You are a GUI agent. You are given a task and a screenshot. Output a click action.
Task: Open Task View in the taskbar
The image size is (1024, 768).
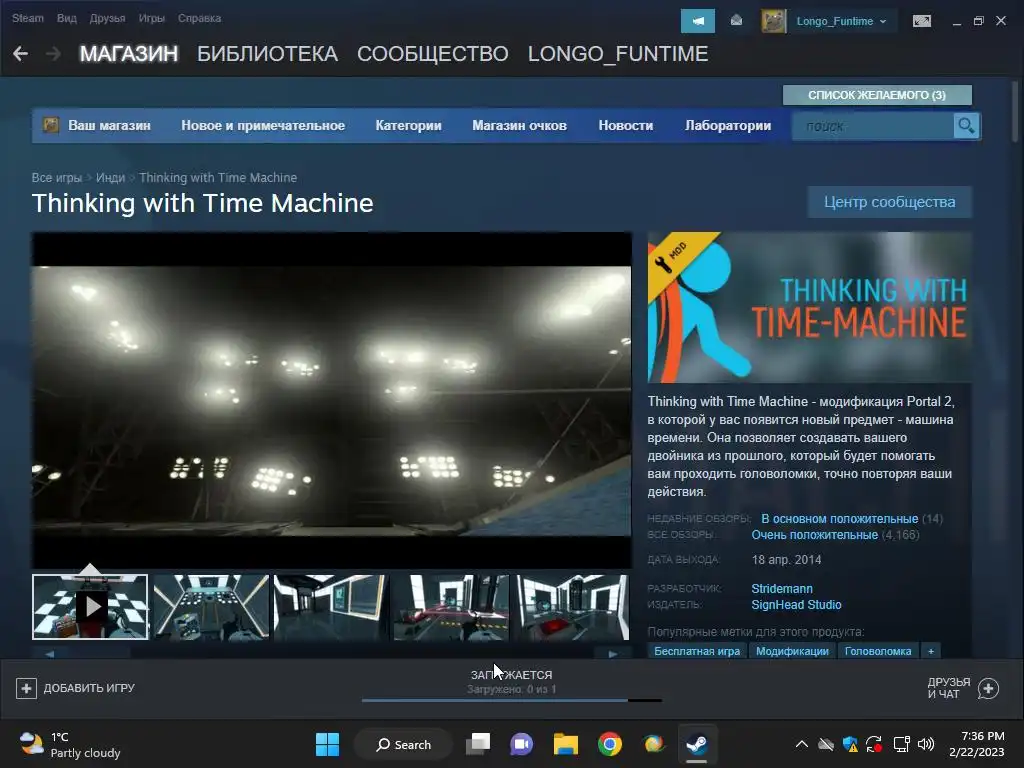478,744
